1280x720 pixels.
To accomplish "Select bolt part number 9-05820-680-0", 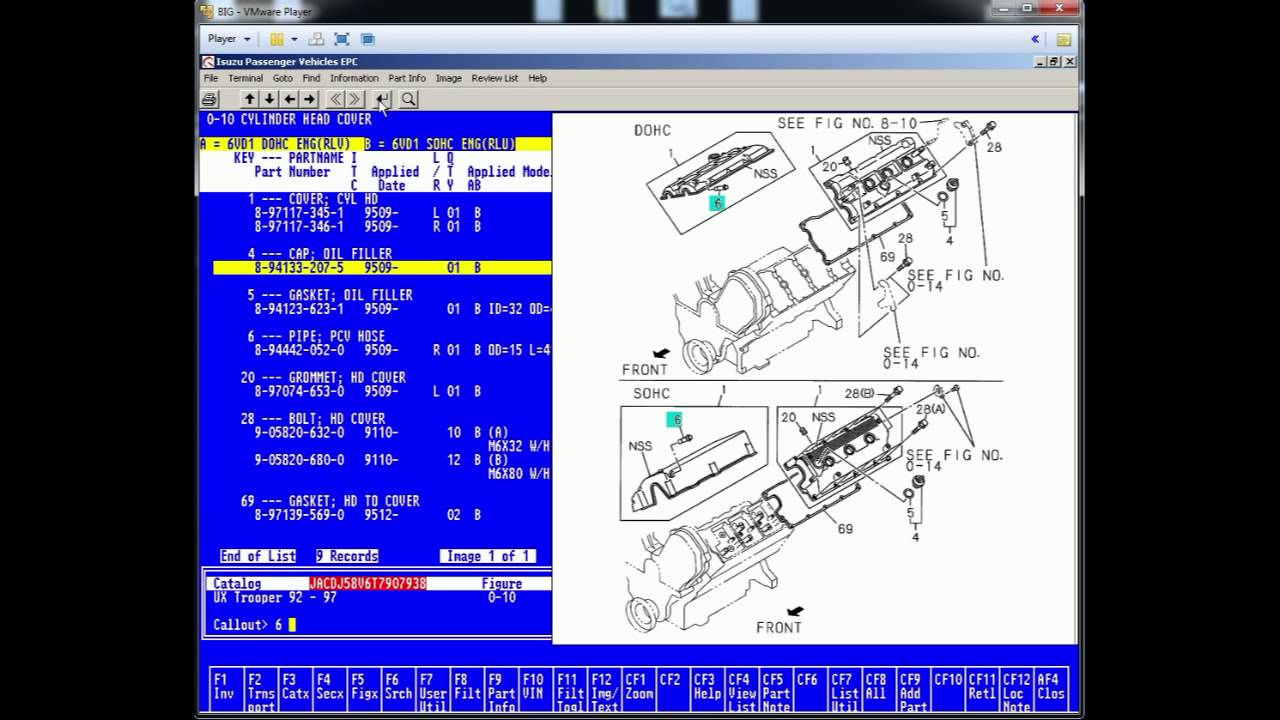I will (x=299, y=460).
